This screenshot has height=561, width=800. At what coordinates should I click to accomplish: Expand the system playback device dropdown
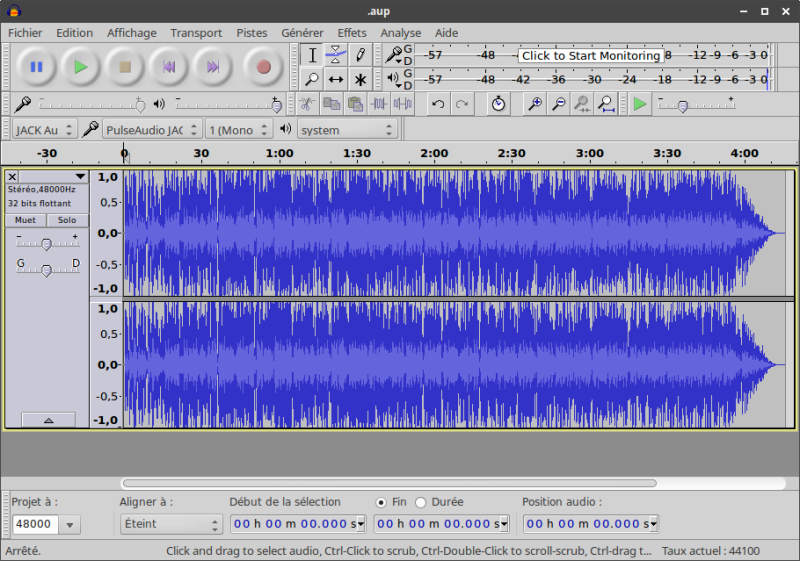(347, 129)
